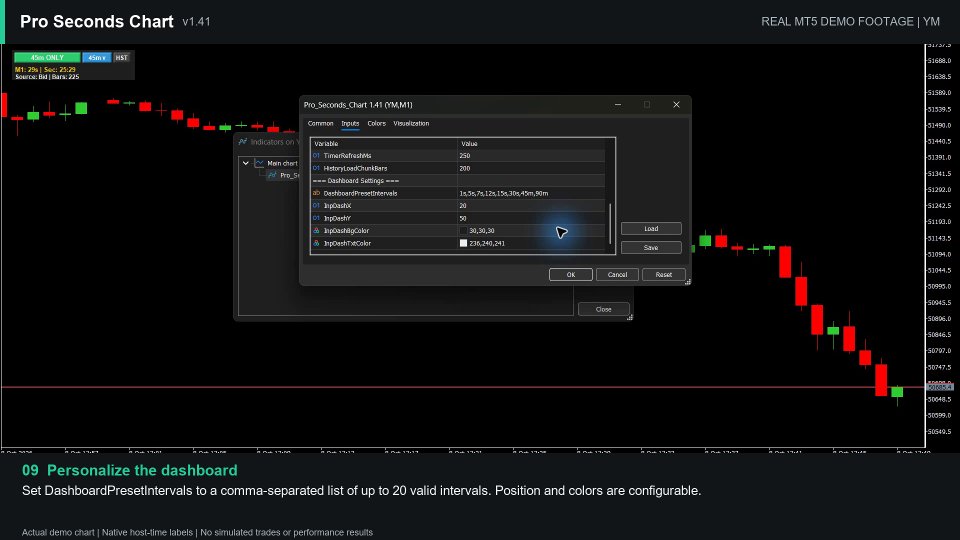Click the Main chart icon in Indicators window
The height and width of the screenshot is (540, 960).
[259, 163]
